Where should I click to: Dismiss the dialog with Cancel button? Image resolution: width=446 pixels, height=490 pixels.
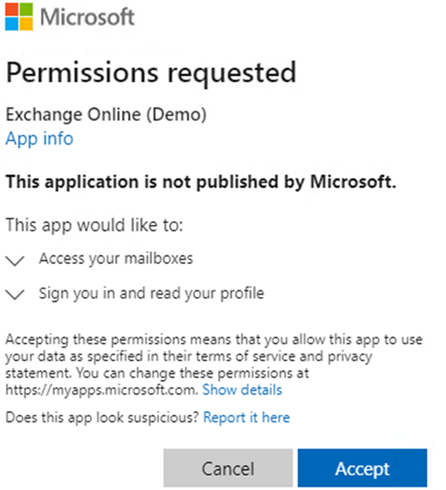tap(228, 468)
